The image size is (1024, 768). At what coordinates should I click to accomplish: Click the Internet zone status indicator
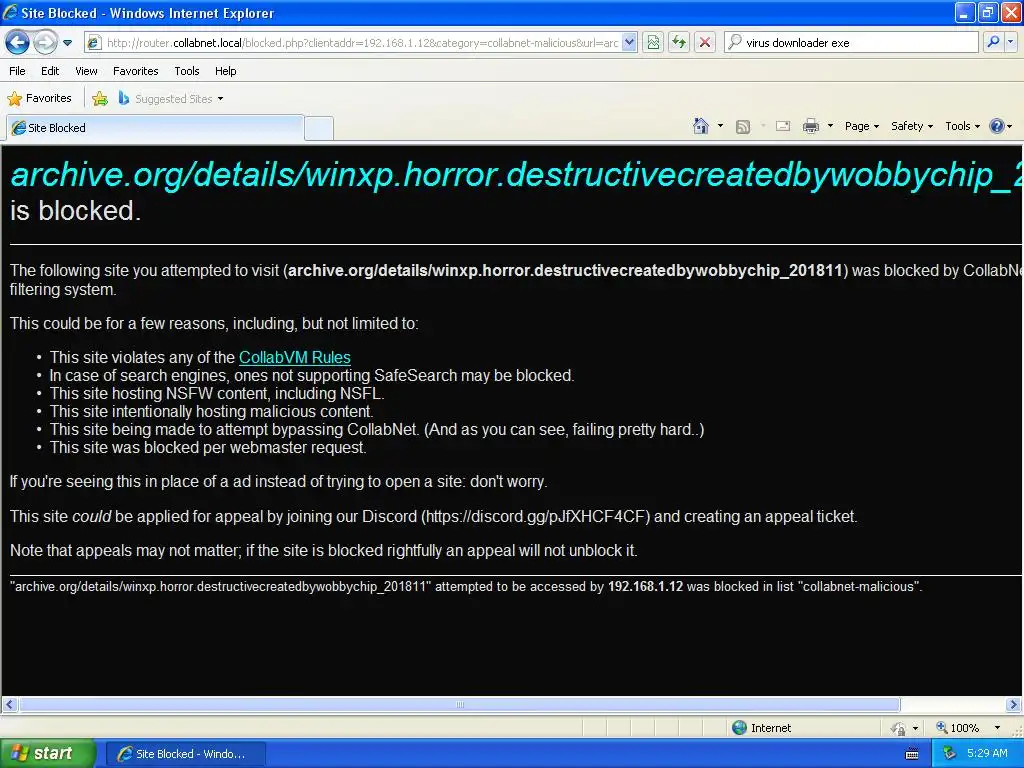click(x=762, y=728)
